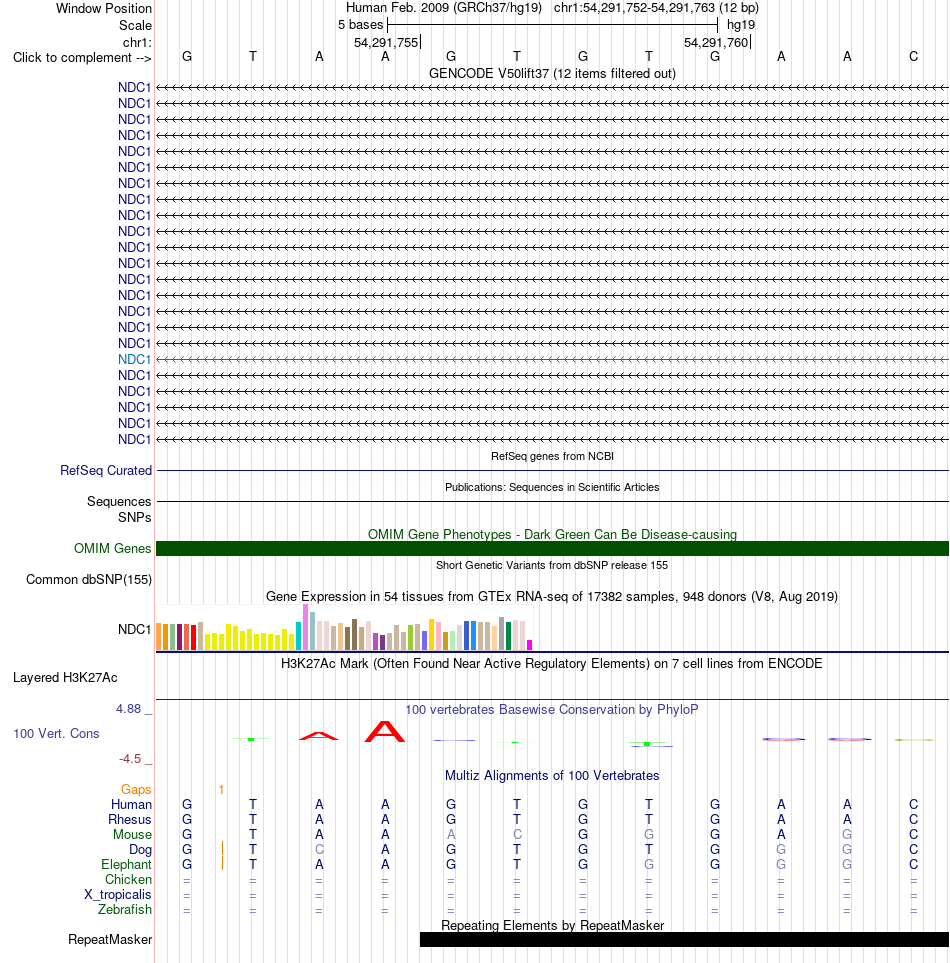
Task: Click the Elephant species label
Action: pos(126,865)
